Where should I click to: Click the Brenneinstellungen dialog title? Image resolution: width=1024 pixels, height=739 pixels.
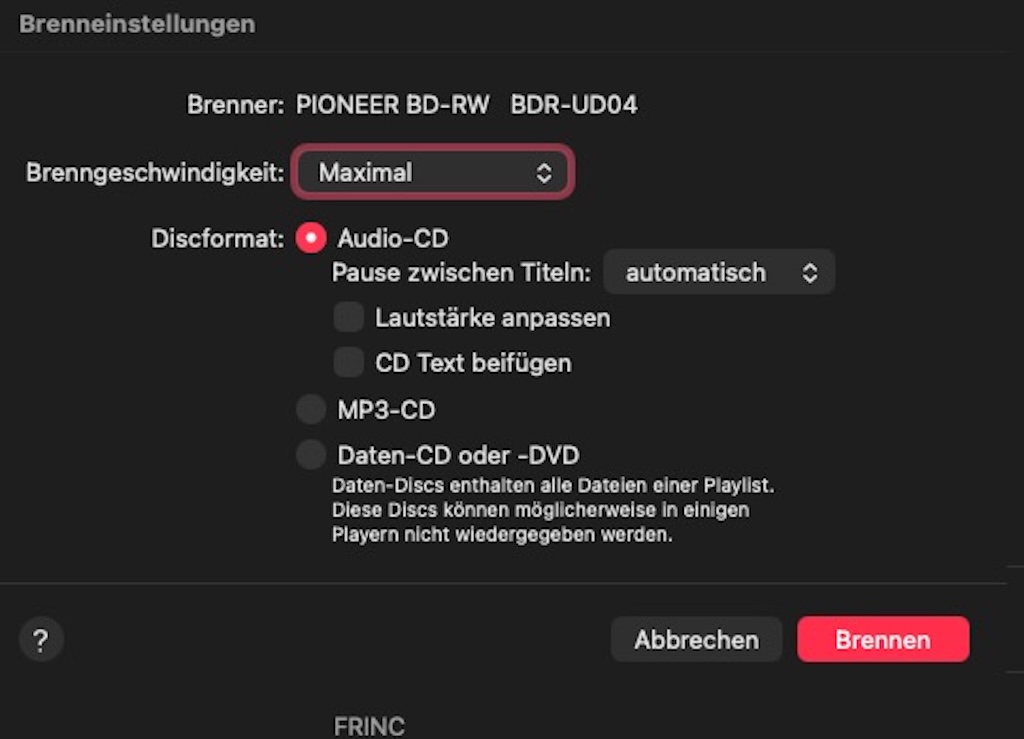pyautogui.click(x=137, y=24)
